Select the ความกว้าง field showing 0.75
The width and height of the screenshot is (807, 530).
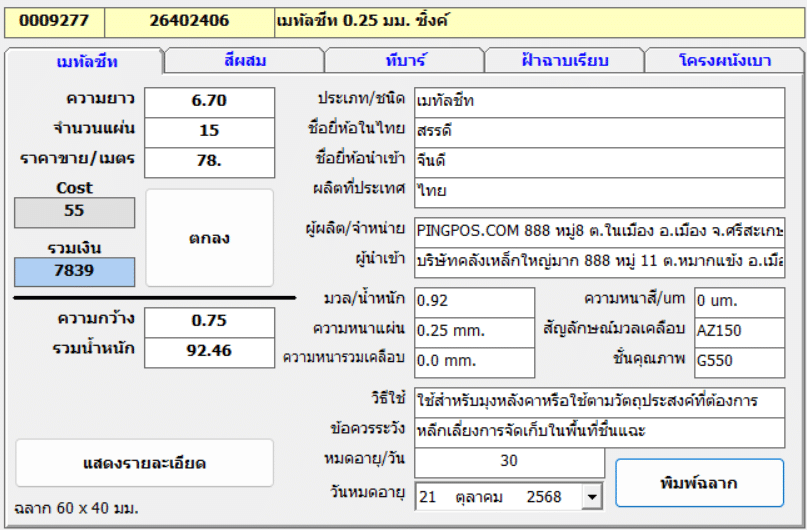209,321
